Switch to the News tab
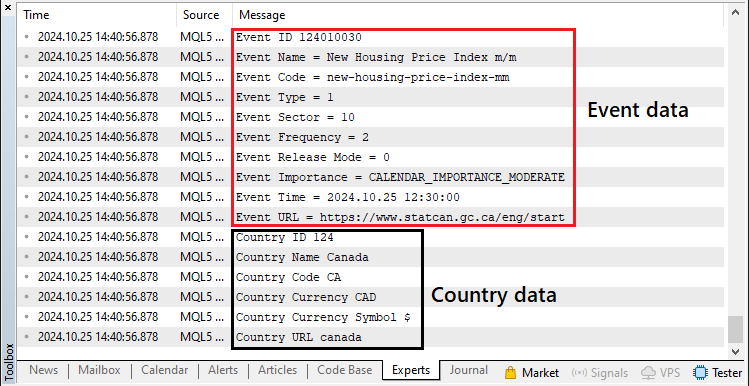 pos(43,370)
